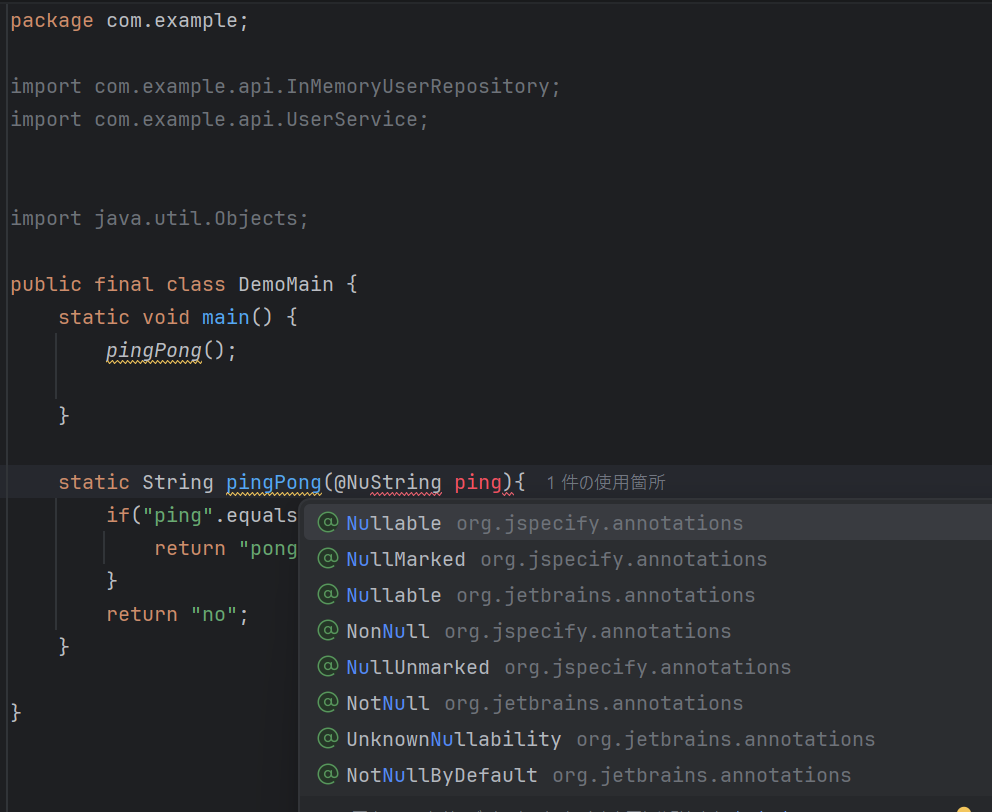
Task: Choose NotNullByDefault completion item
Action: (x=648, y=775)
